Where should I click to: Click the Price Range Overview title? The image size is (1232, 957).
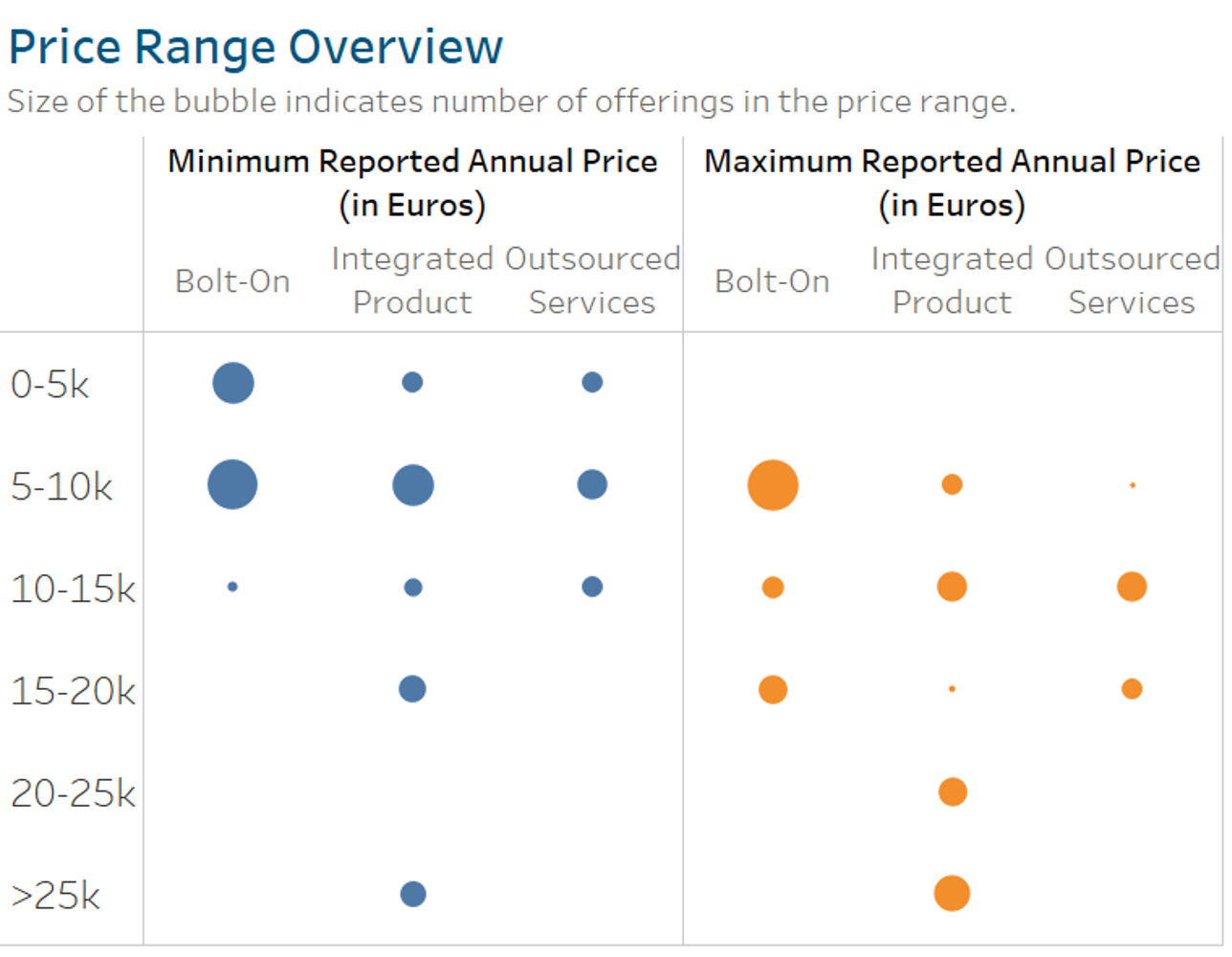point(256,47)
